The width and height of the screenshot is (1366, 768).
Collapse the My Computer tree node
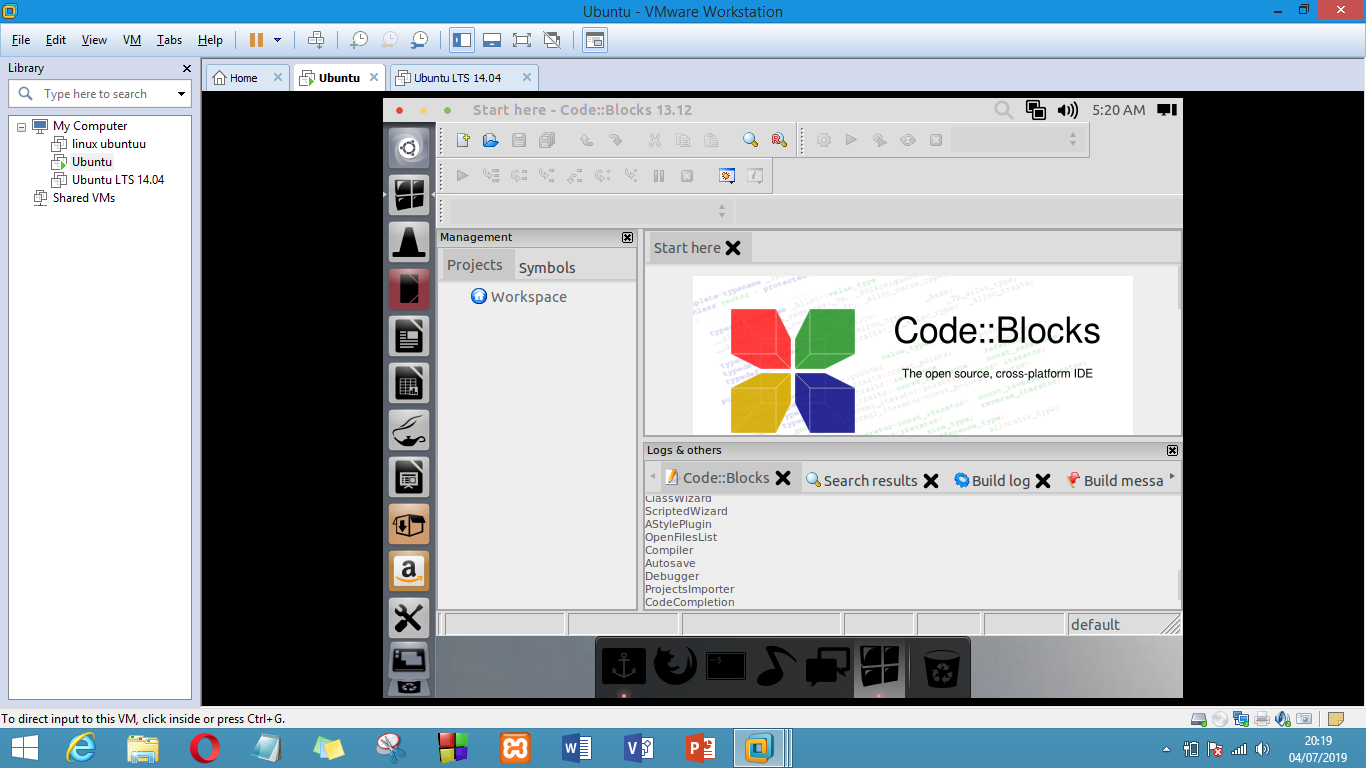(21, 127)
